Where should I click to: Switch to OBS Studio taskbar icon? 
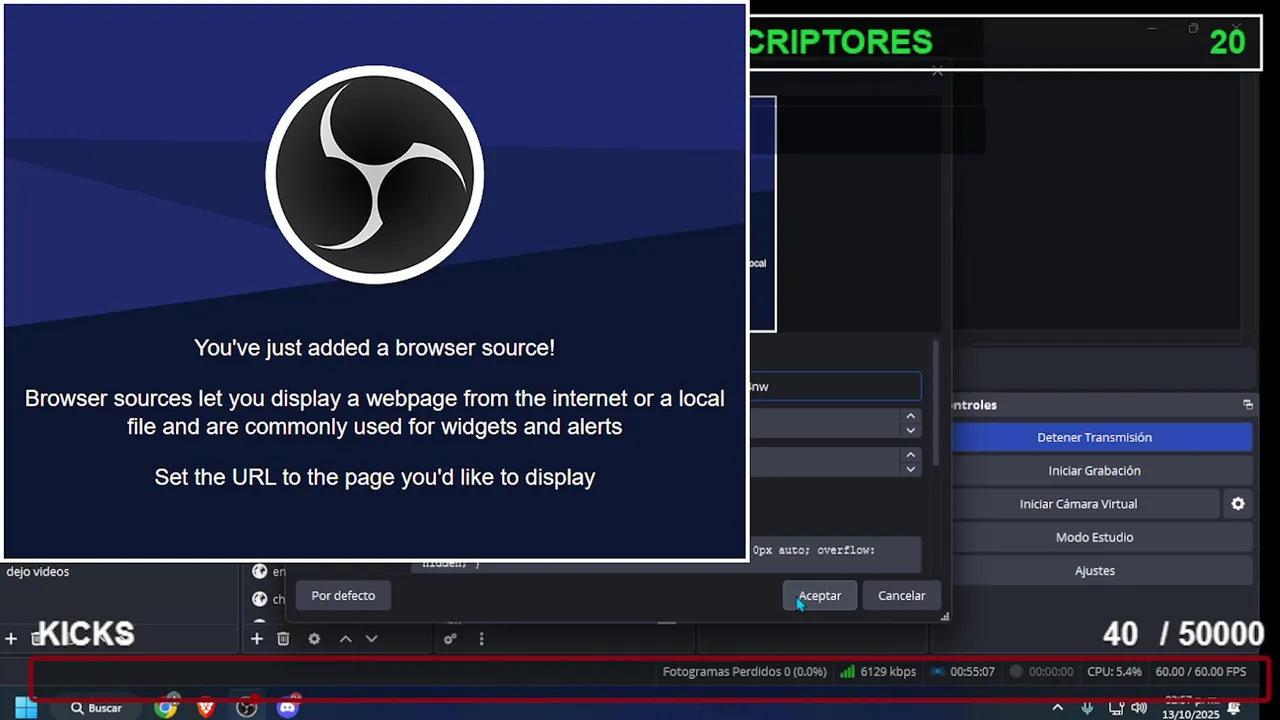coord(247,708)
